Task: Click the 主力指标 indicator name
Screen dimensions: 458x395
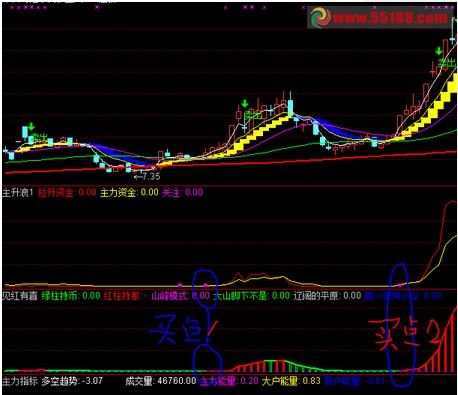Action: coord(20,381)
